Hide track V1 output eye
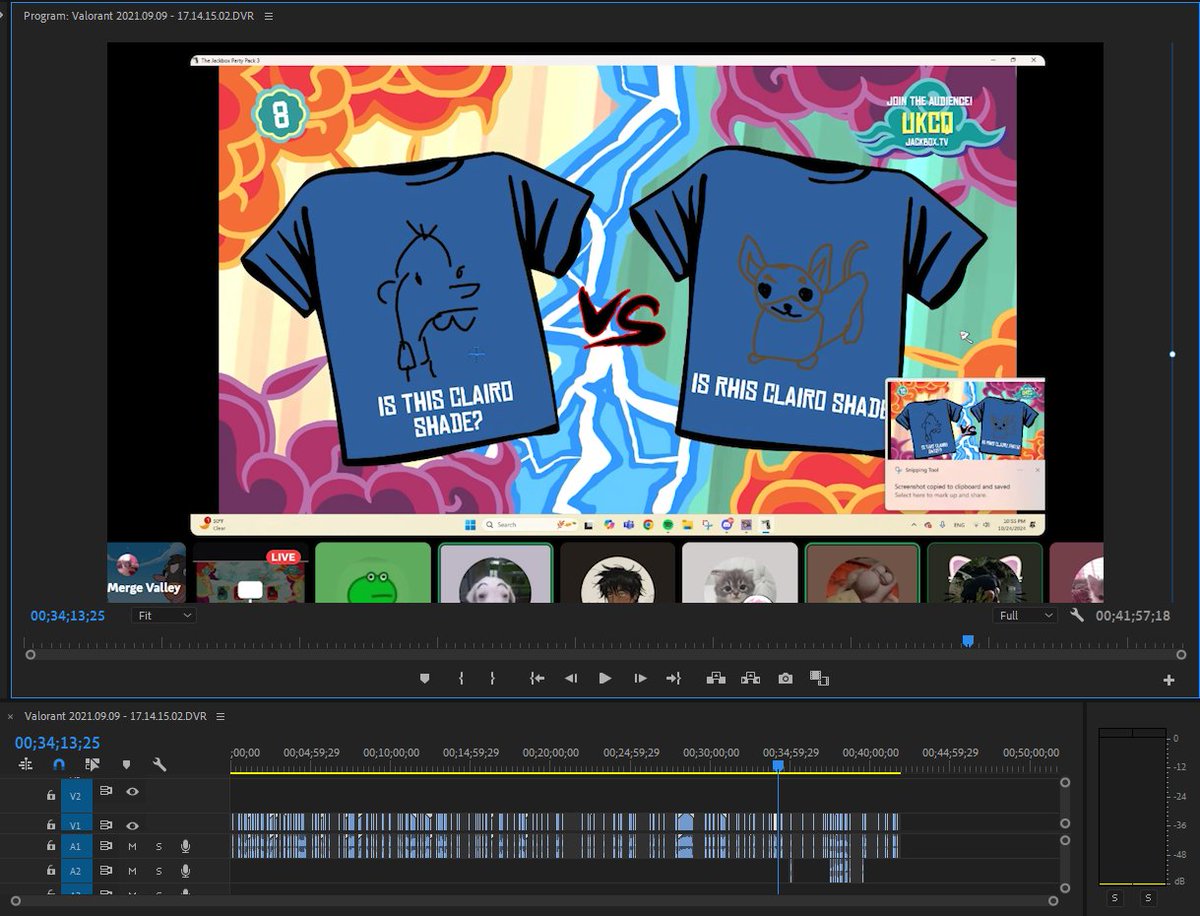The height and width of the screenshot is (916, 1200). pyautogui.click(x=132, y=825)
